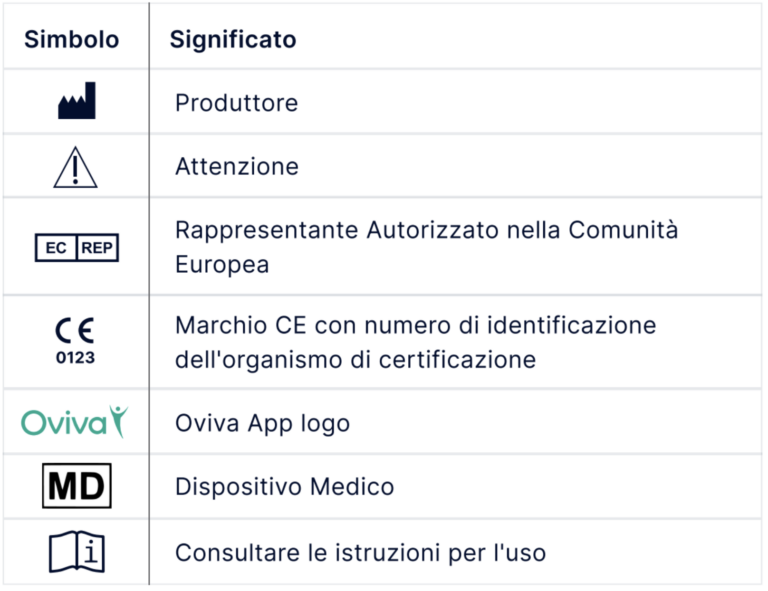The image size is (768, 591).
Task: Click the EC REP symbol
Action: [x=77, y=248]
